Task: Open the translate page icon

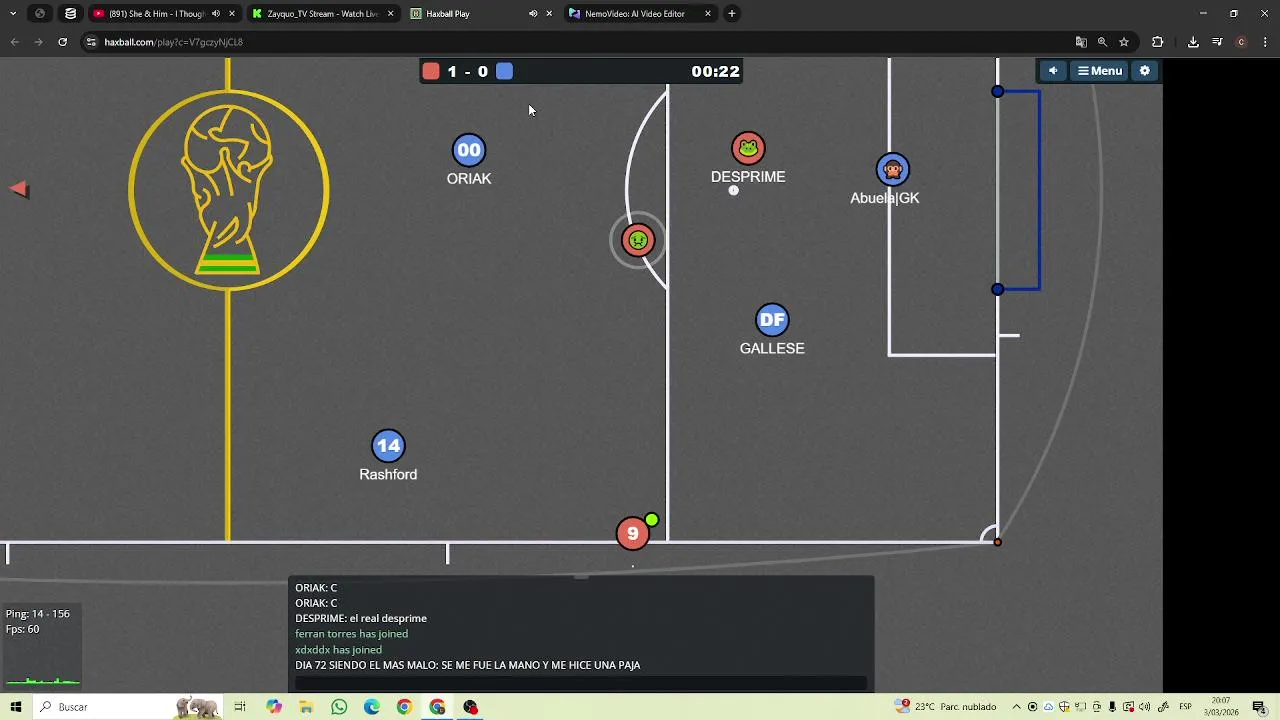Action: coord(1081,42)
